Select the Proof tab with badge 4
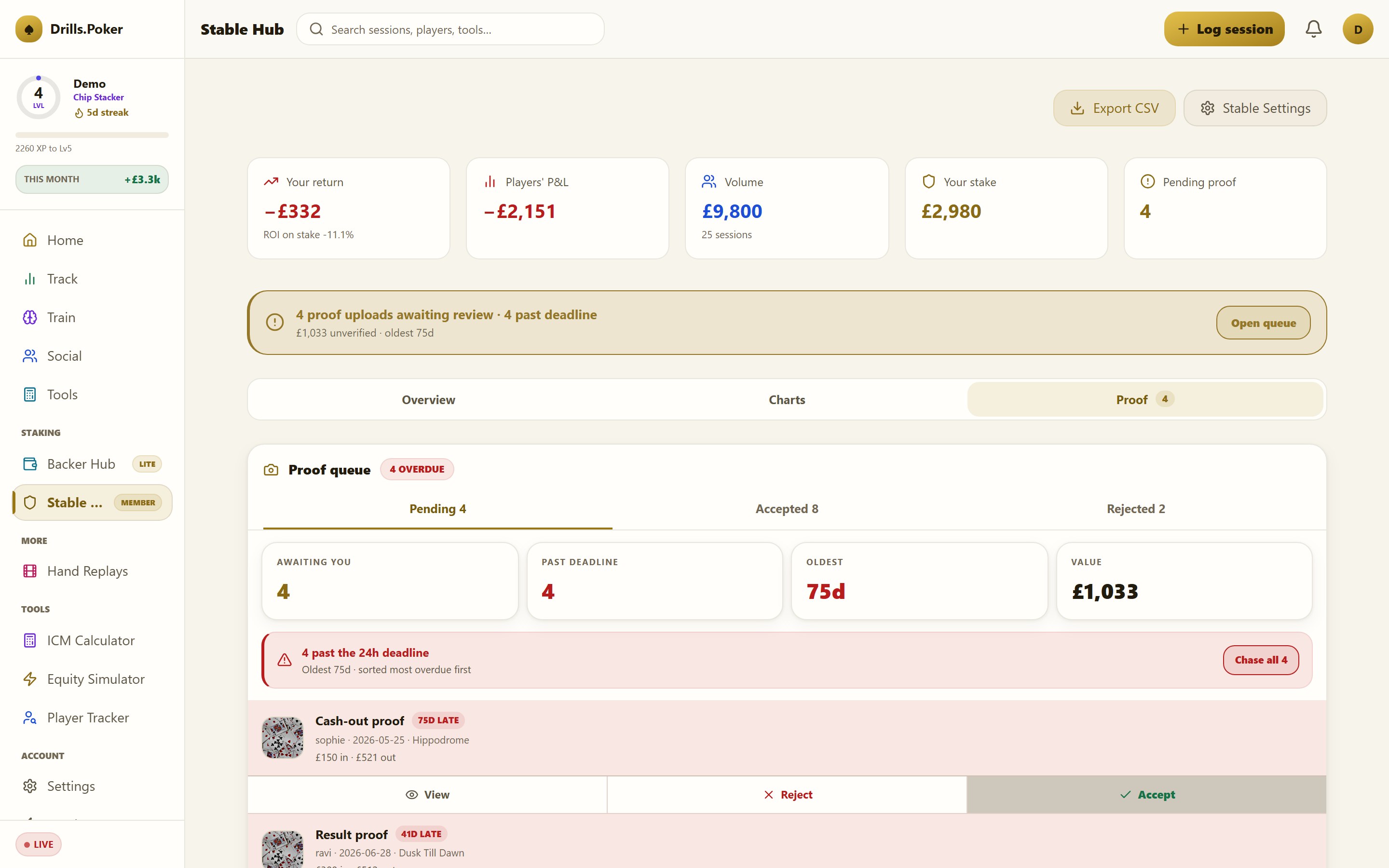Screen dimensions: 1389x868 [x=1145, y=400]
